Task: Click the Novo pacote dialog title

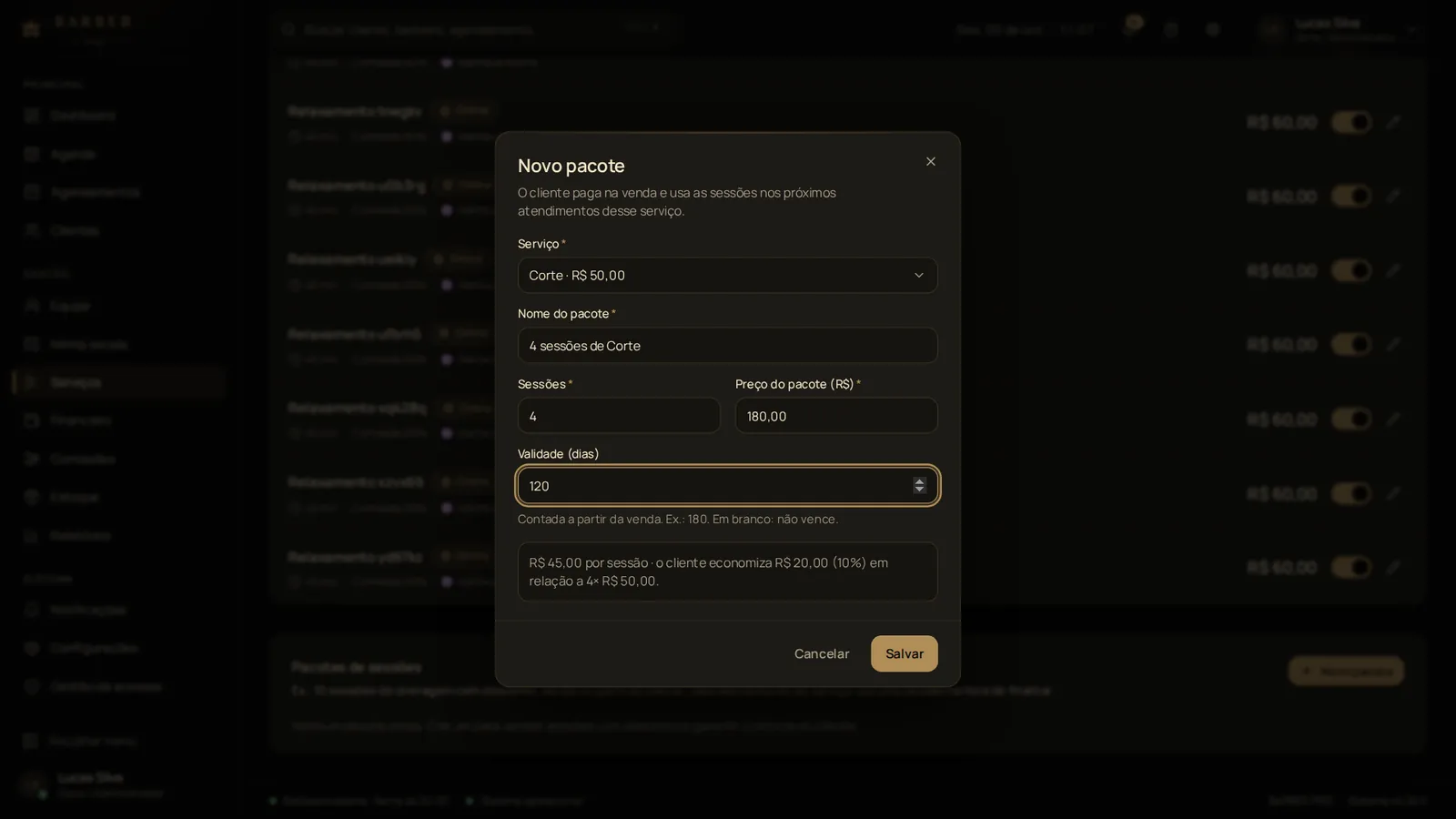Action: 571,166
